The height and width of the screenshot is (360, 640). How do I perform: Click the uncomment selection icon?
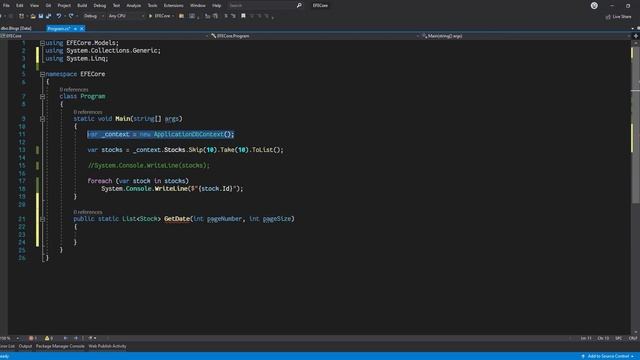click(x=233, y=16)
